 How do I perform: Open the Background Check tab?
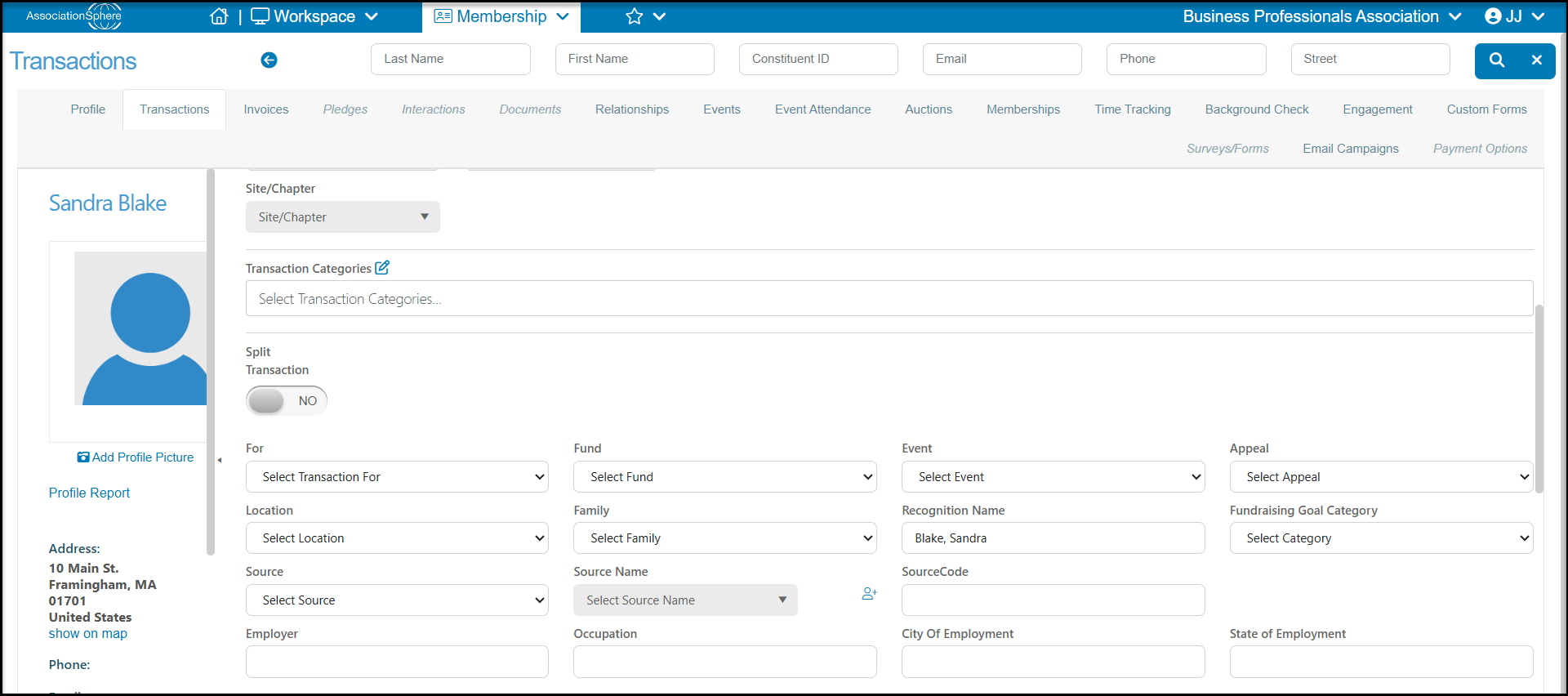coord(1257,109)
